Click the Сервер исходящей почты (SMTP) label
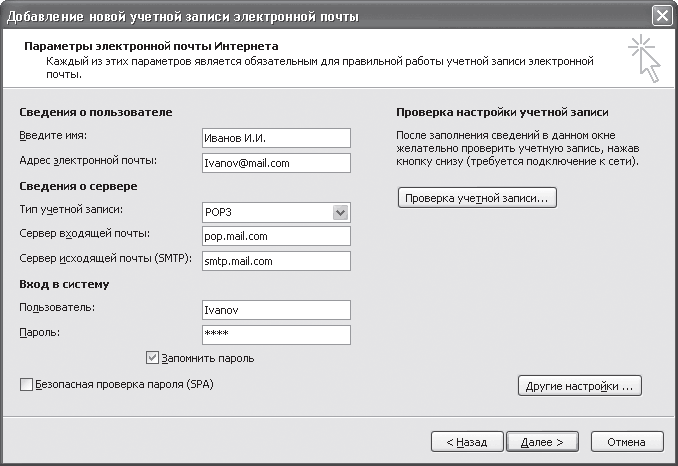Screen dimensions: 678x466 105,259
